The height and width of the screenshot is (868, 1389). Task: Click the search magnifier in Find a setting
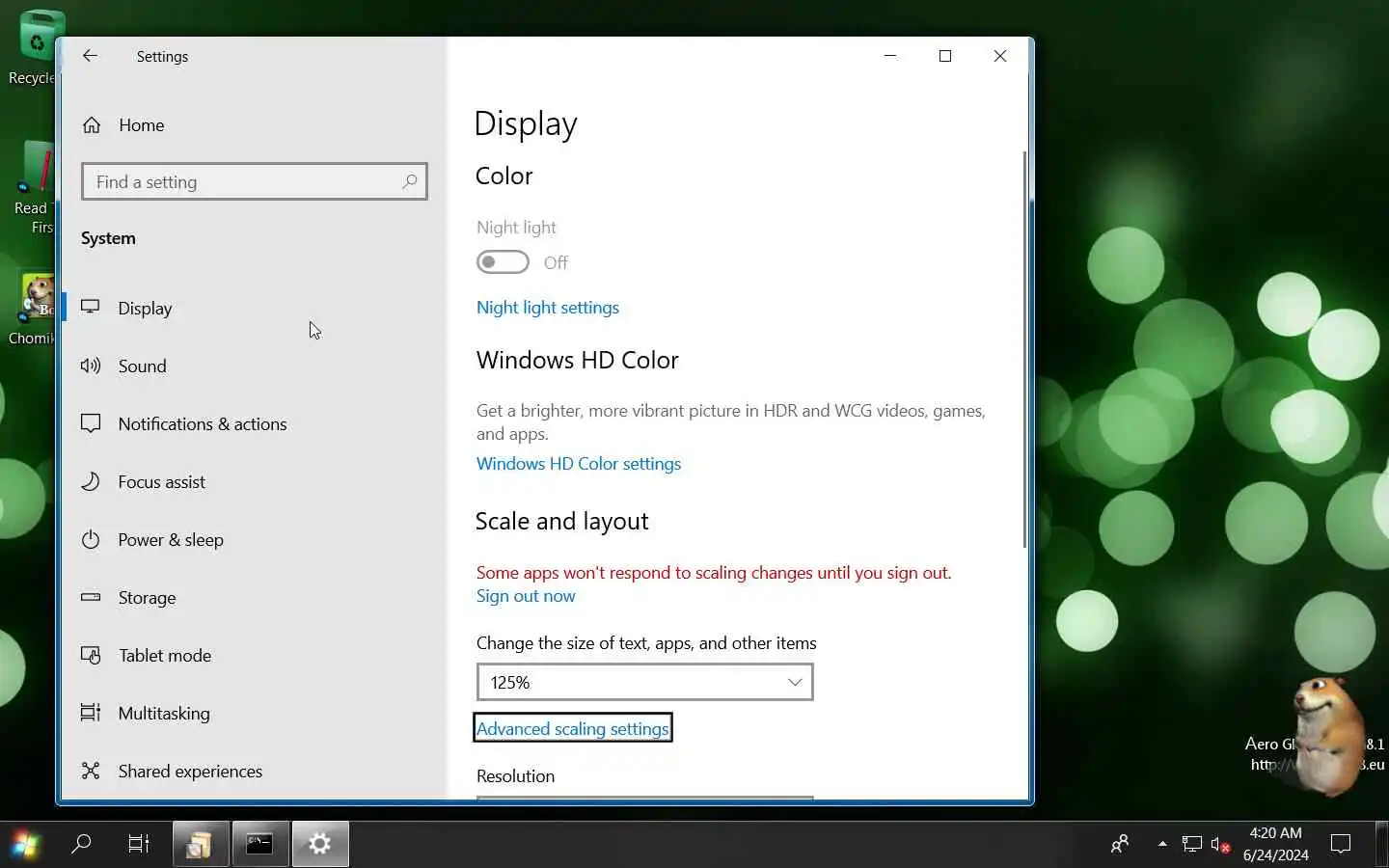409,181
